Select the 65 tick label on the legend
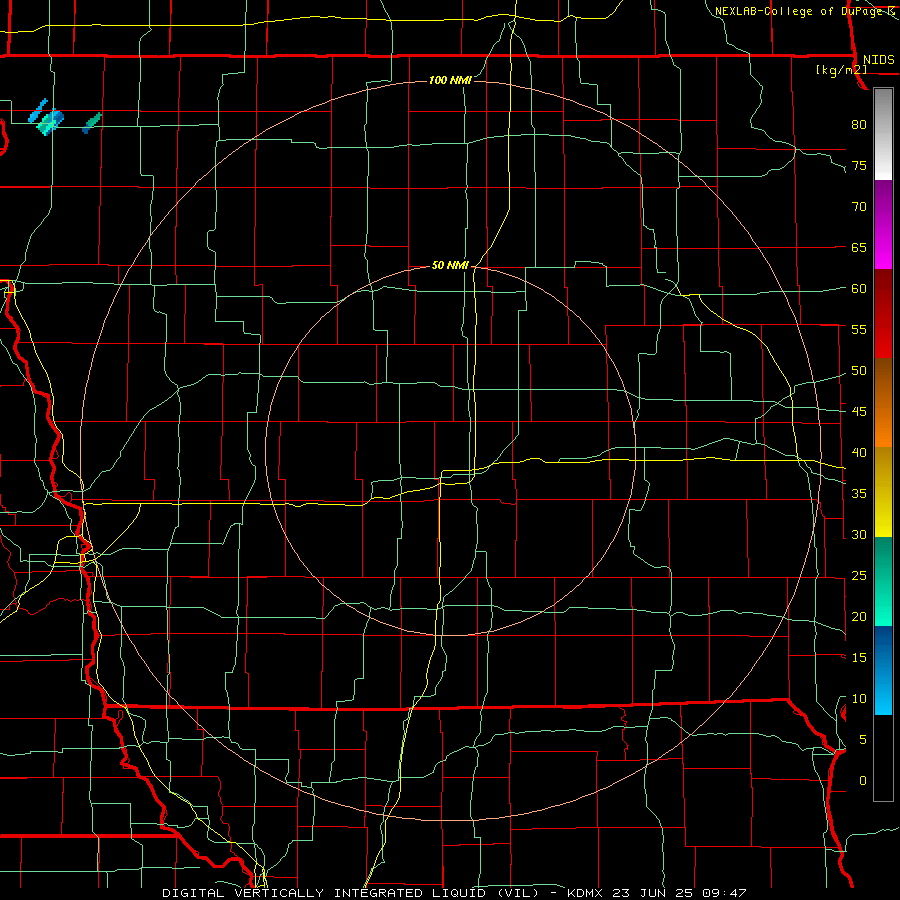900x900 pixels. (x=859, y=247)
